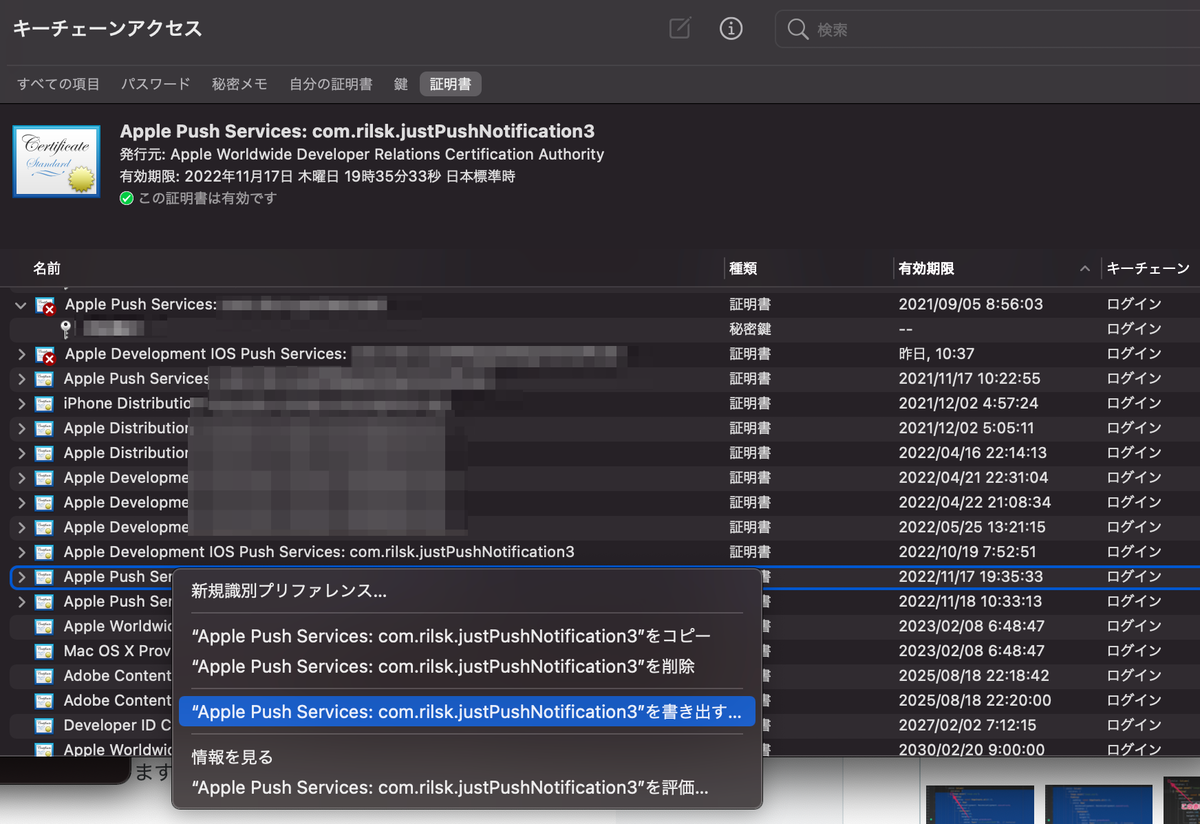Expand Apple Development row expiring 2022/04/21
This screenshot has width=1200, height=824.
point(21,478)
